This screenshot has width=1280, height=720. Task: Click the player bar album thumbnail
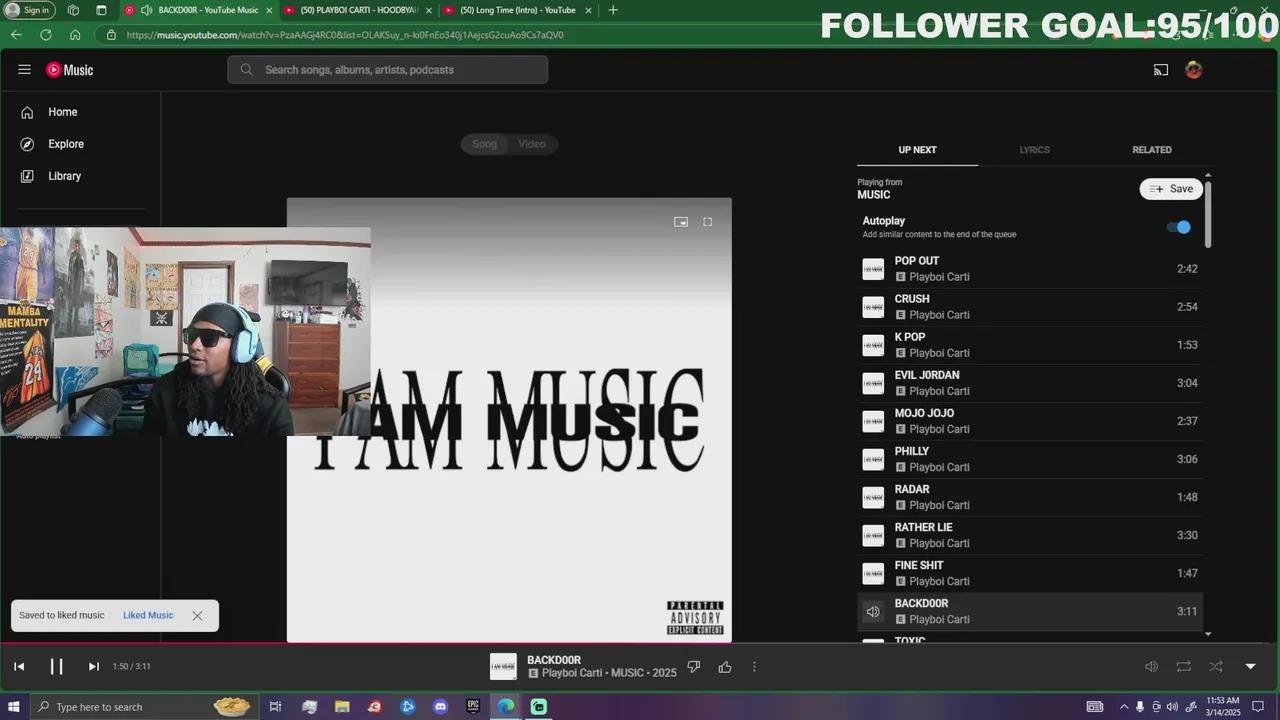tap(503, 667)
